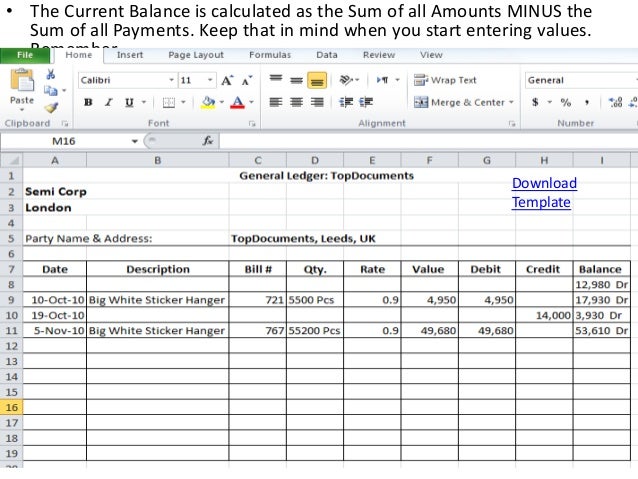Image resolution: width=638 pixels, height=479 pixels.
Task: Select Middle Align icon
Action: [x=296, y=80]
